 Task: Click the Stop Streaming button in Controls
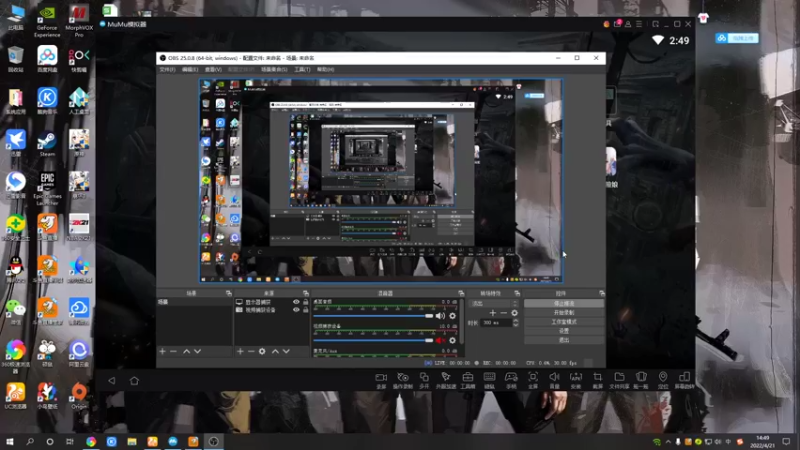point(564,304)
